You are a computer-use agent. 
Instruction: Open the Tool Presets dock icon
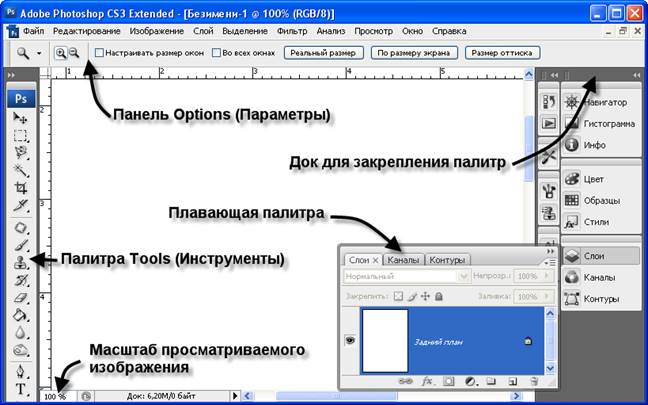tap(549, 157)
